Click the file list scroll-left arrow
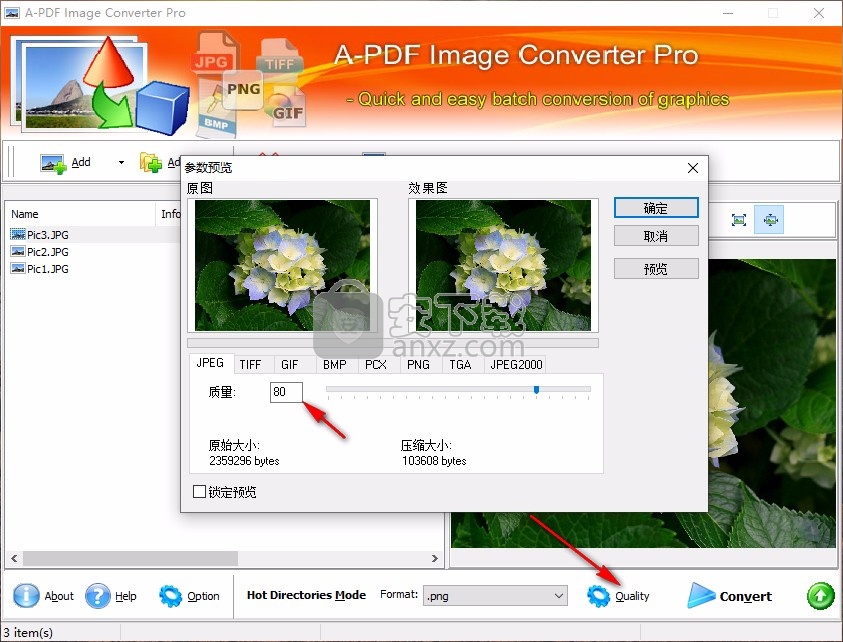Screen dimensions: 843x642 coord(14,558)
